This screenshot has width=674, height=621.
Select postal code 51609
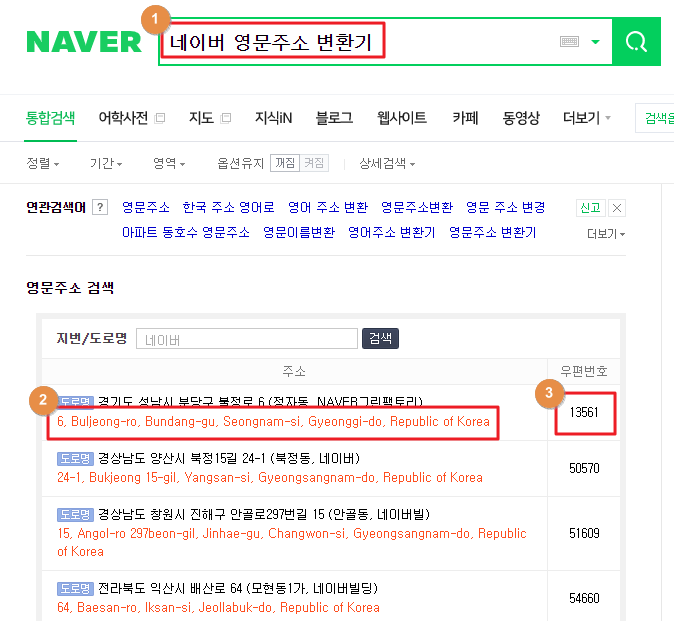[x=584, y=533]
